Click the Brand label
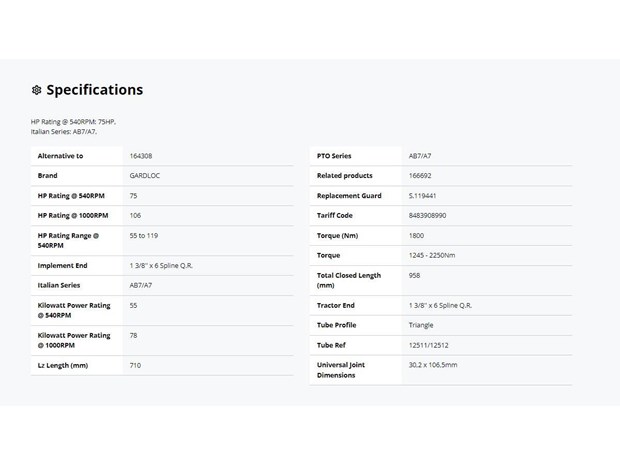This screenshot has width=620, height=465. pyautogui.click(x=47, y=176)
